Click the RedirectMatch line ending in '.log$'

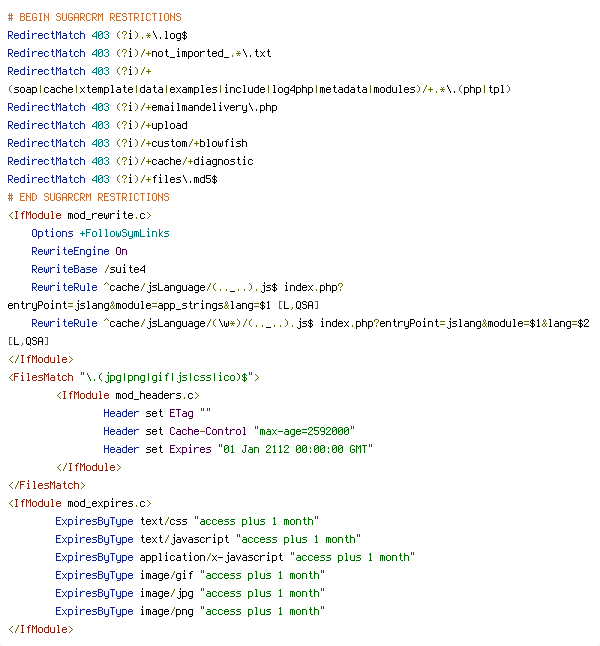[x=97, y=35]
